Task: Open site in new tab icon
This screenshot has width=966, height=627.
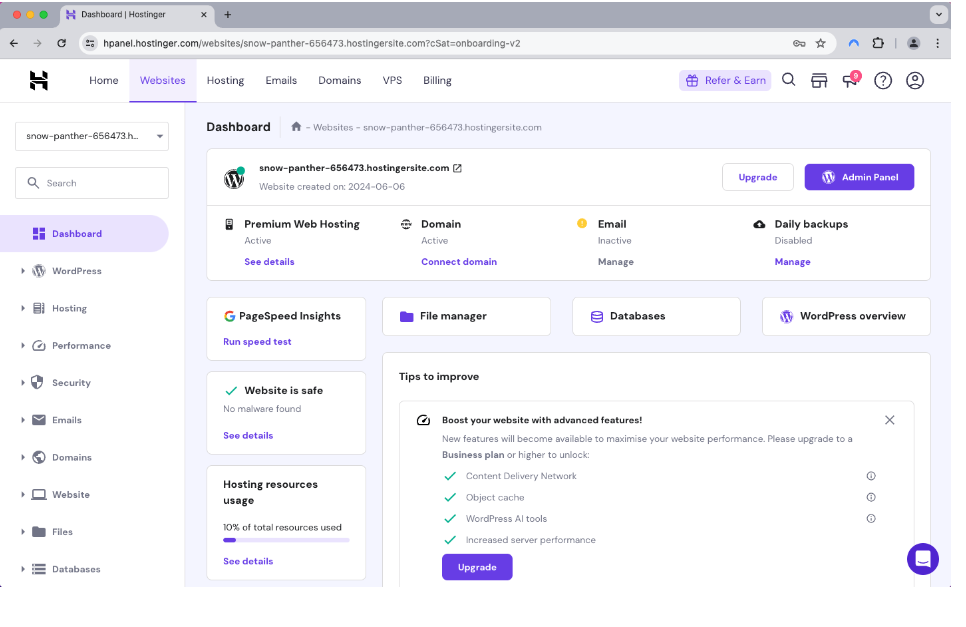Action: [457, 168]
